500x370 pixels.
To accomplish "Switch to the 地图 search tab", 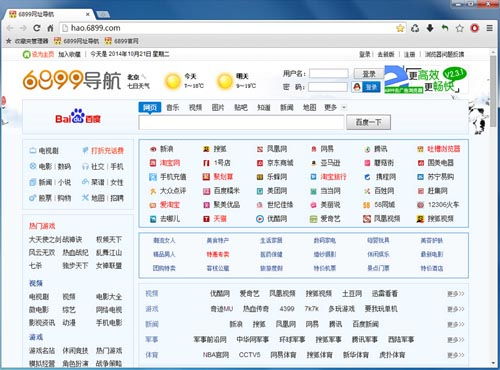I will tap(309, 108).
